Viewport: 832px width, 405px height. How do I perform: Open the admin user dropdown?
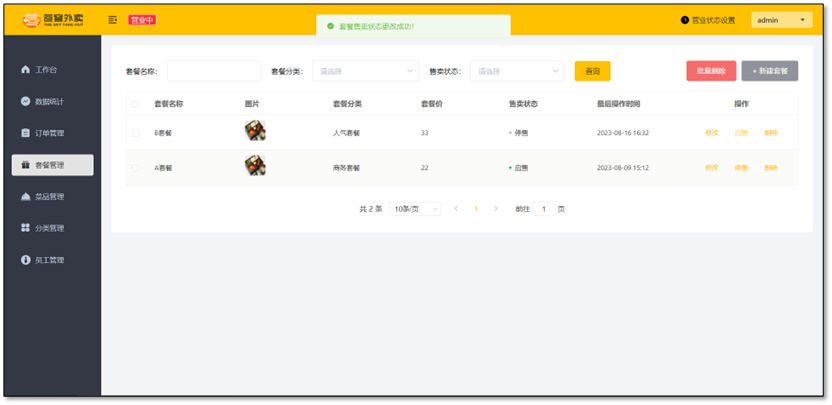tap(782, 20)
